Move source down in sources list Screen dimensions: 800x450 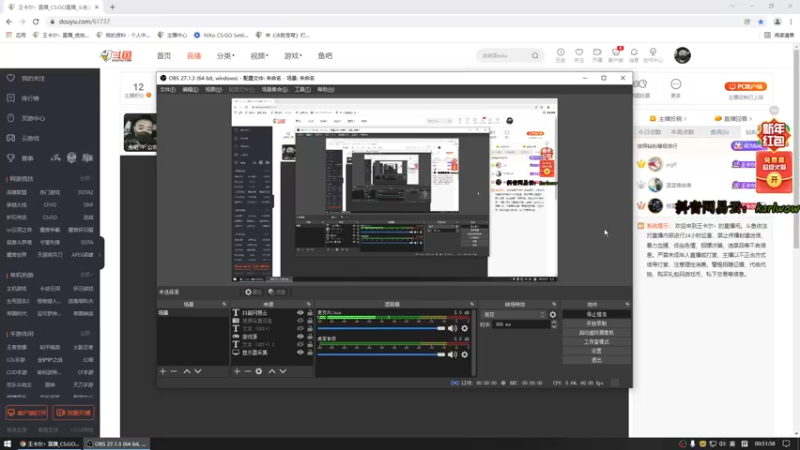[283, 371]
